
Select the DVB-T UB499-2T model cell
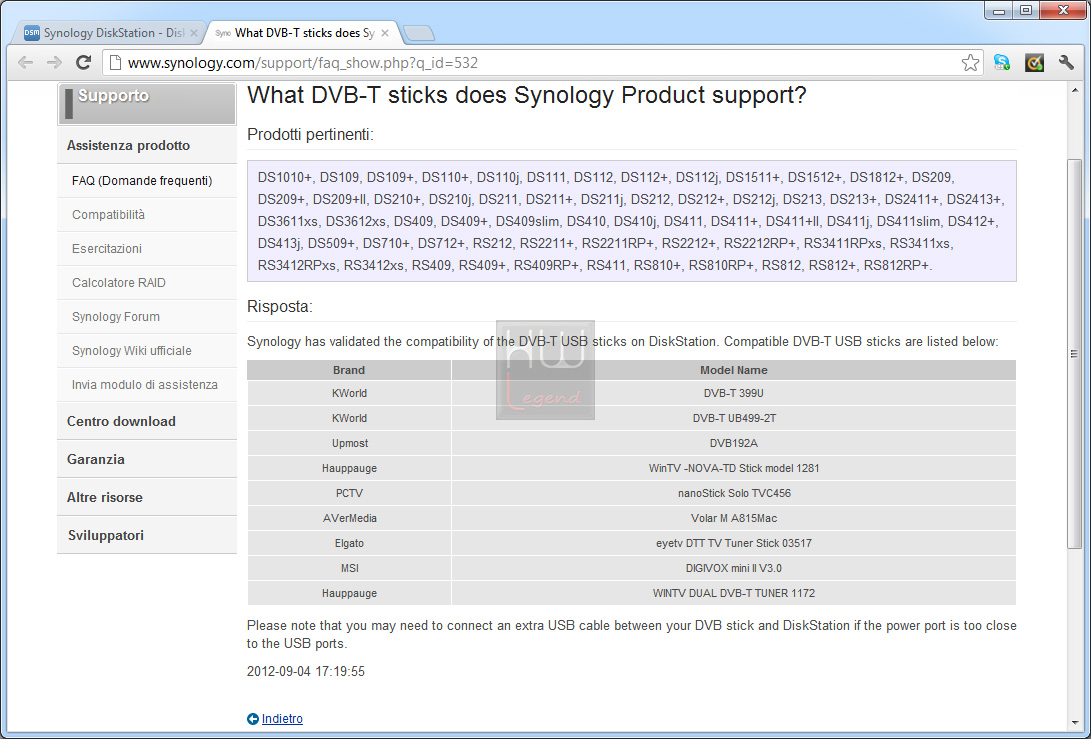[733, 418]
